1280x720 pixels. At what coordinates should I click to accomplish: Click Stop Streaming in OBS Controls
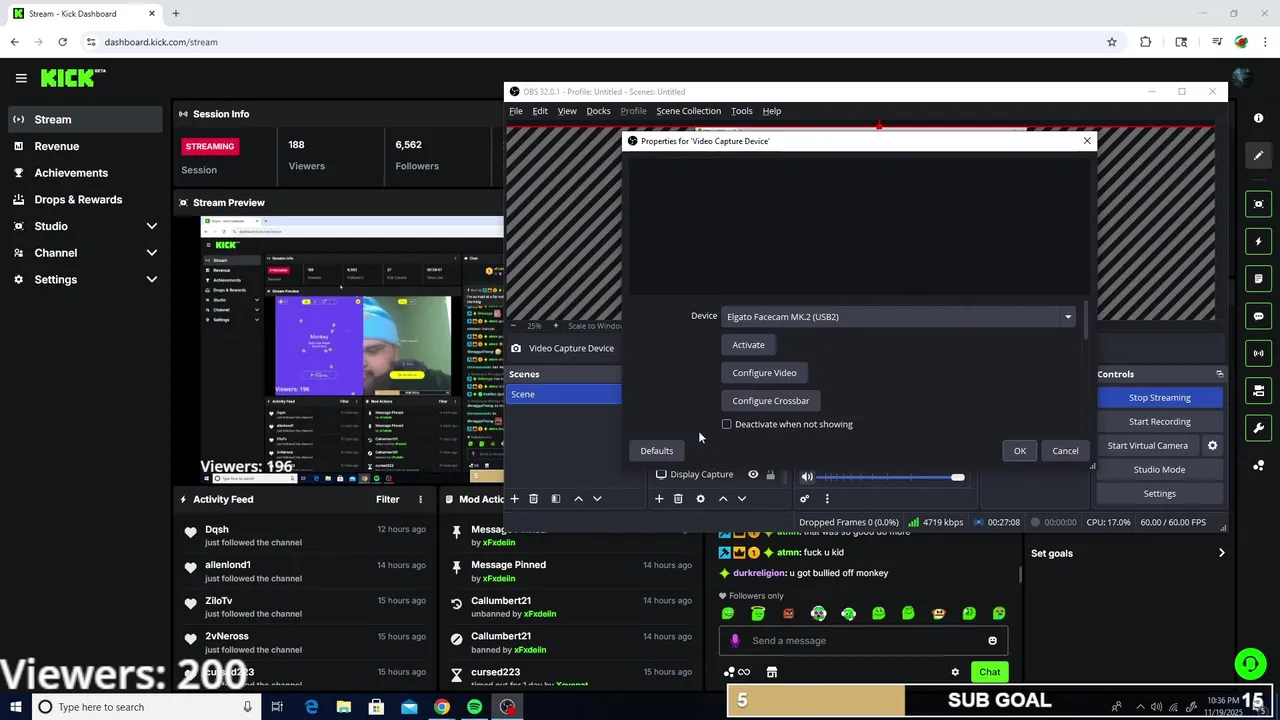pyautogui.click(x=1160, y=398)
